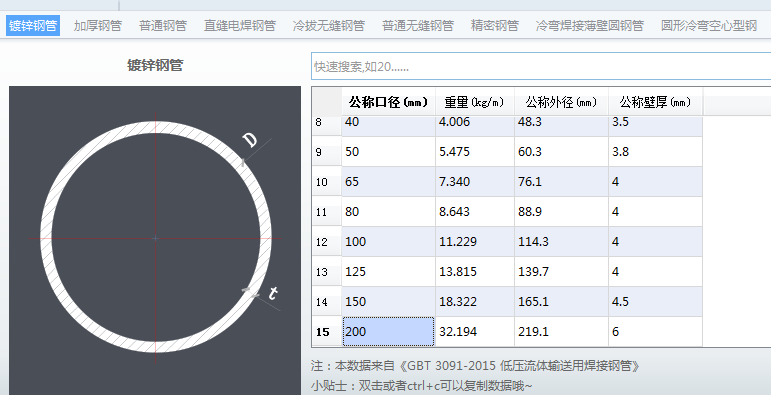This screenshot has height=395, width=771.
Task: Click weight cell 4.006
Action: tap(474, 126)
